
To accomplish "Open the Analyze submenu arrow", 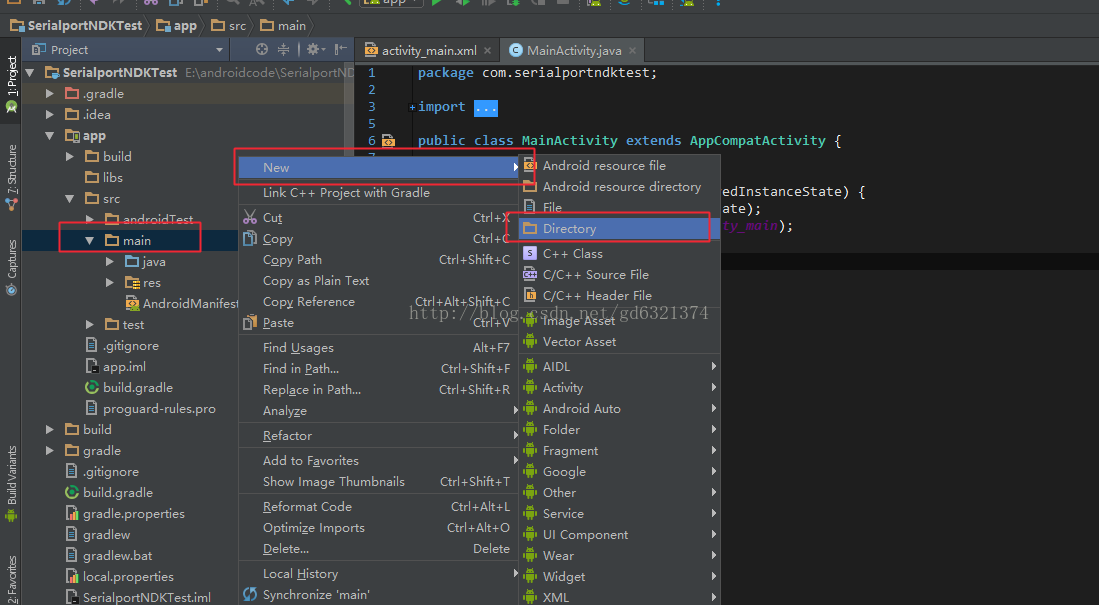I will click(515, 410).
